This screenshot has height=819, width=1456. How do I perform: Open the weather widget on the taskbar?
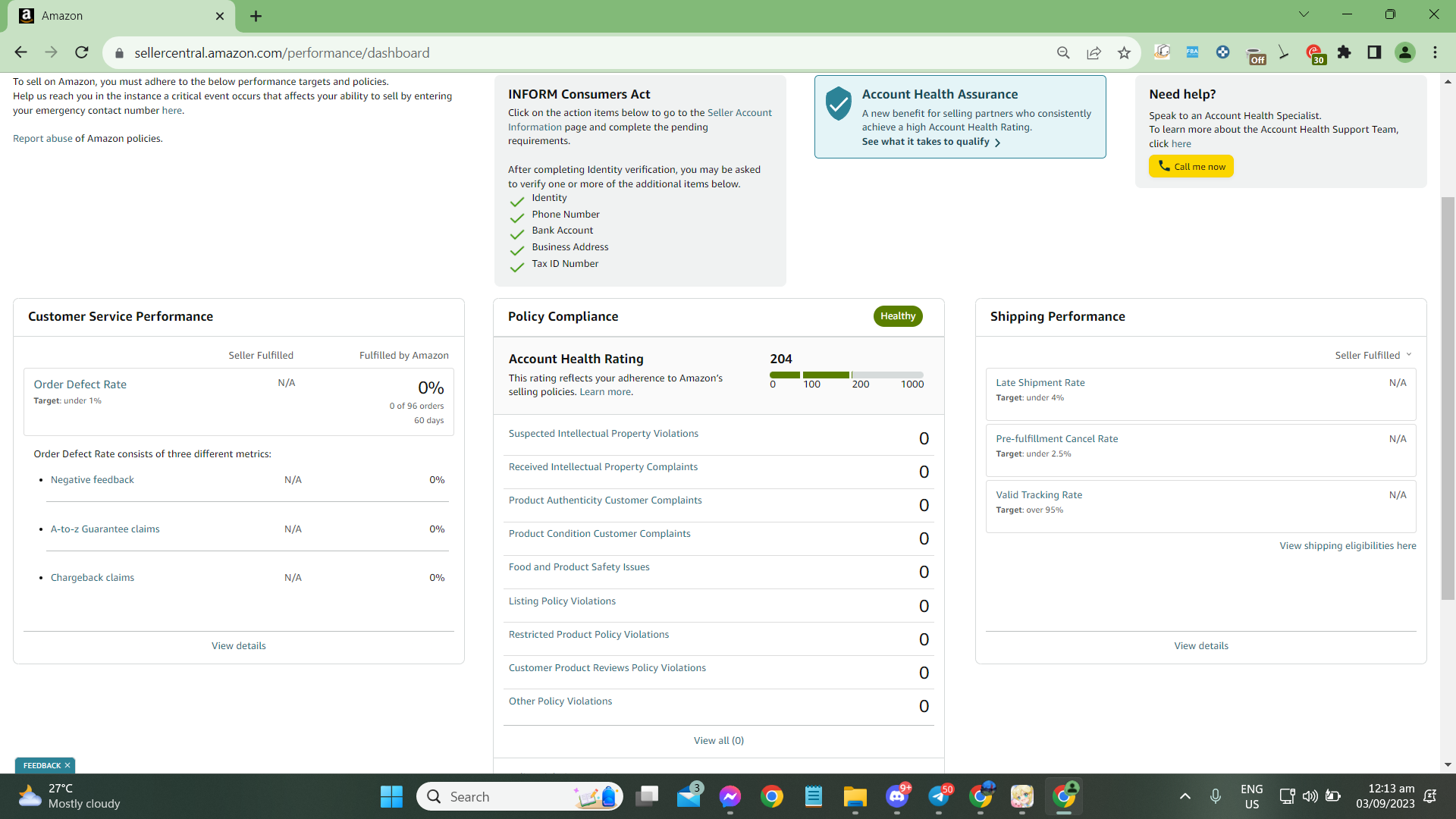pyautogui.click(x=70, y=796)
